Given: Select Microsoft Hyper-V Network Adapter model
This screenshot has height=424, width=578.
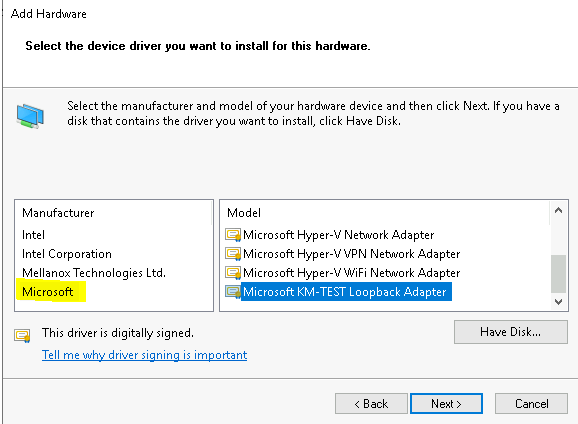Looking at the screenshot, I should click(338, 235).
